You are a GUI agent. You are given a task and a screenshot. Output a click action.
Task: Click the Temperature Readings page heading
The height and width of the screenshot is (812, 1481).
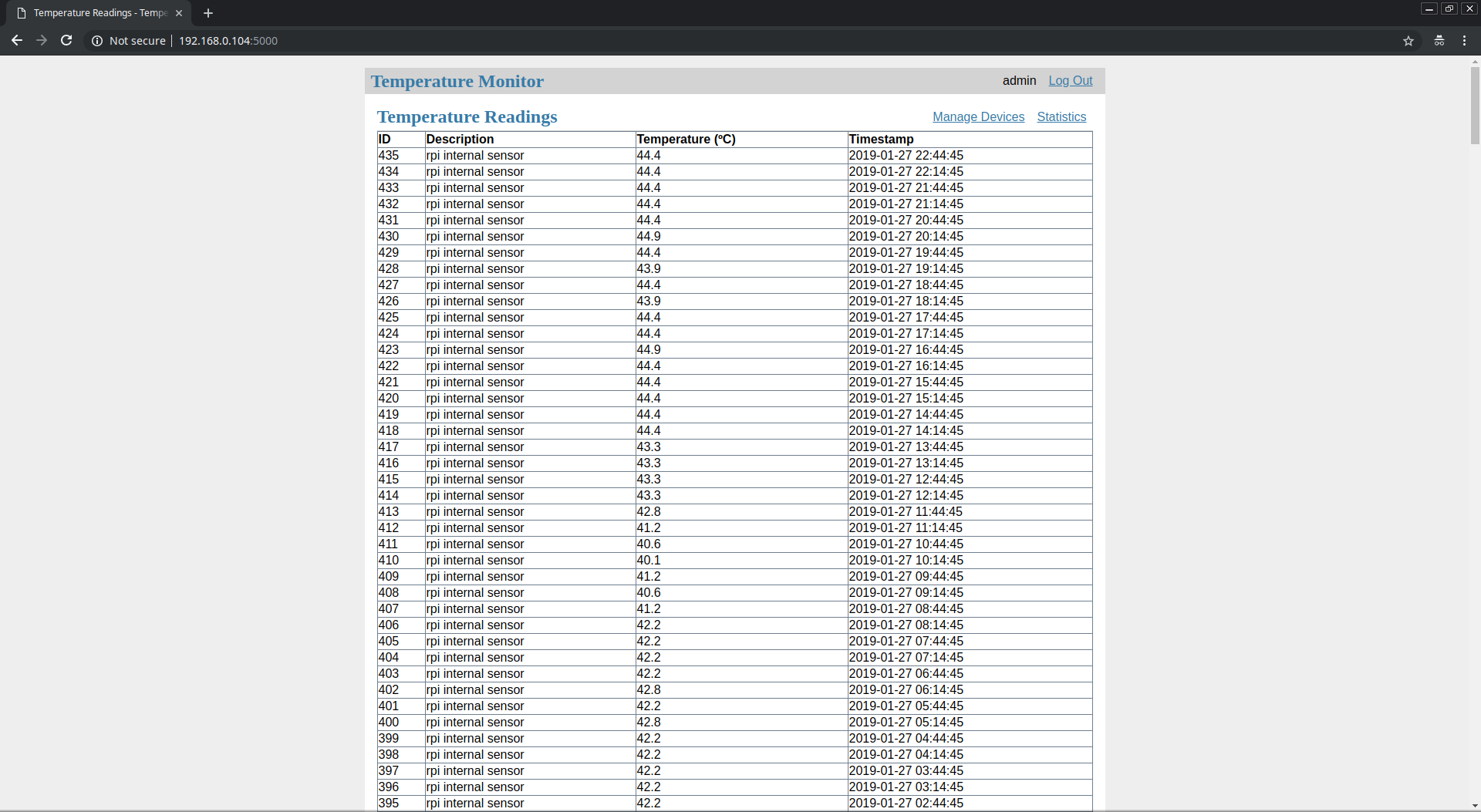(x=467, y=117)
